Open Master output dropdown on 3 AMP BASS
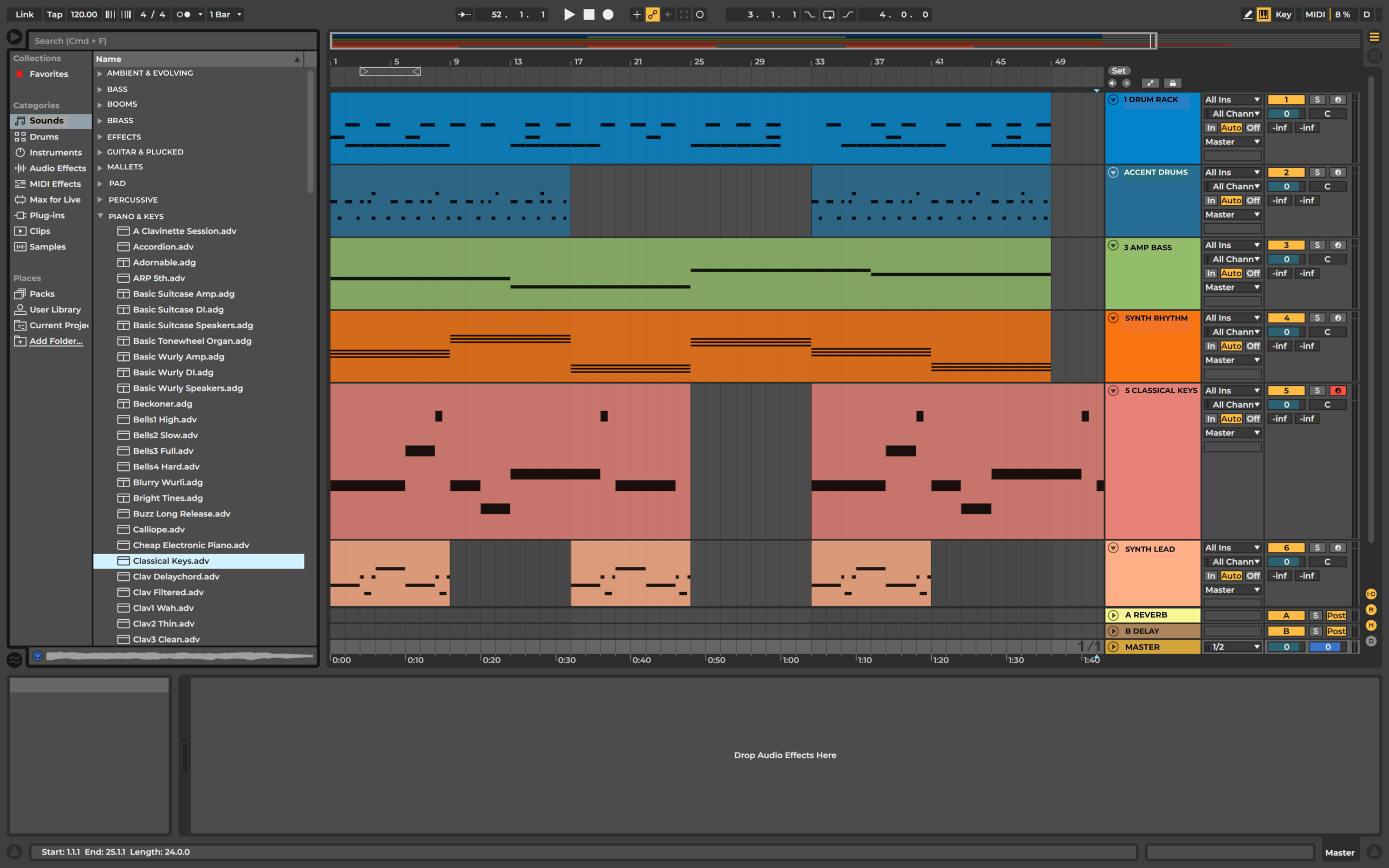Viewport: 1389px width, 868px height. [x=1232, y=287]
